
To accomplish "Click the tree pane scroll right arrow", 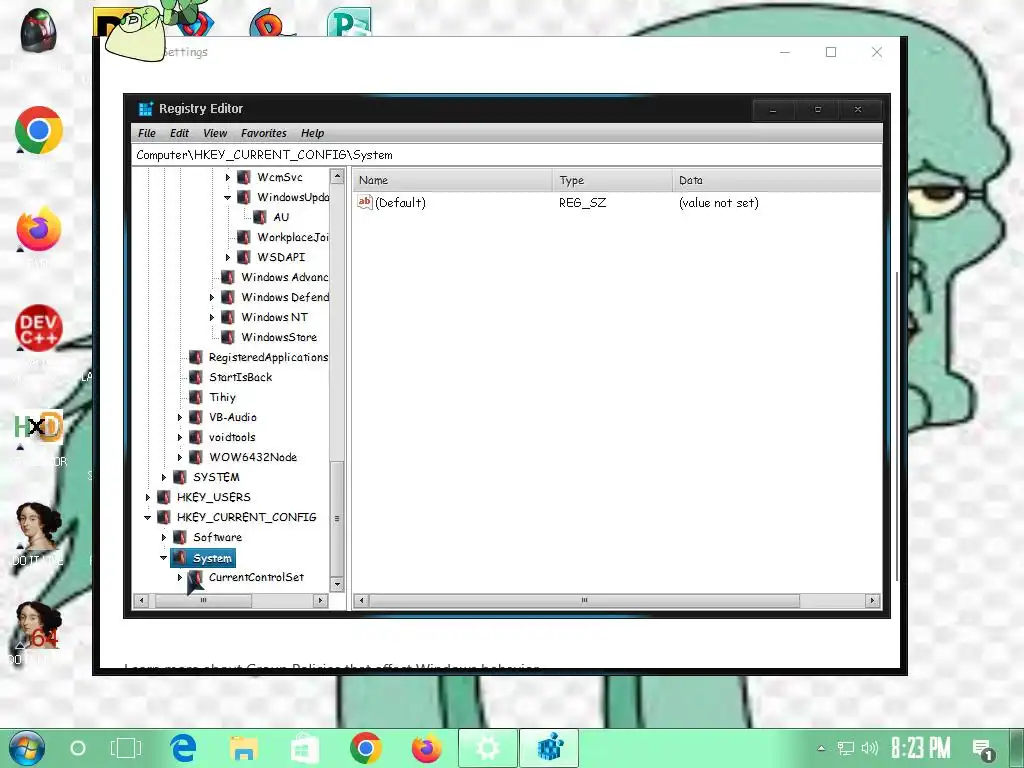I will tap(320, 600).
